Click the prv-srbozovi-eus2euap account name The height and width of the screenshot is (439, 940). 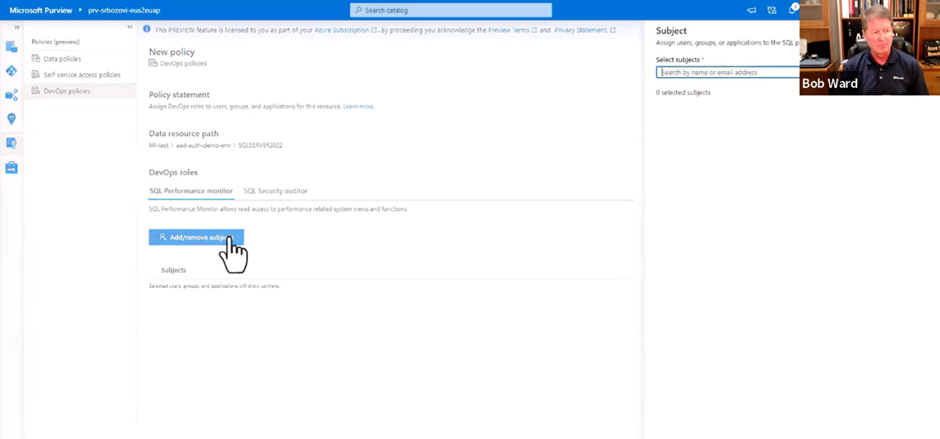pos(124,10)
